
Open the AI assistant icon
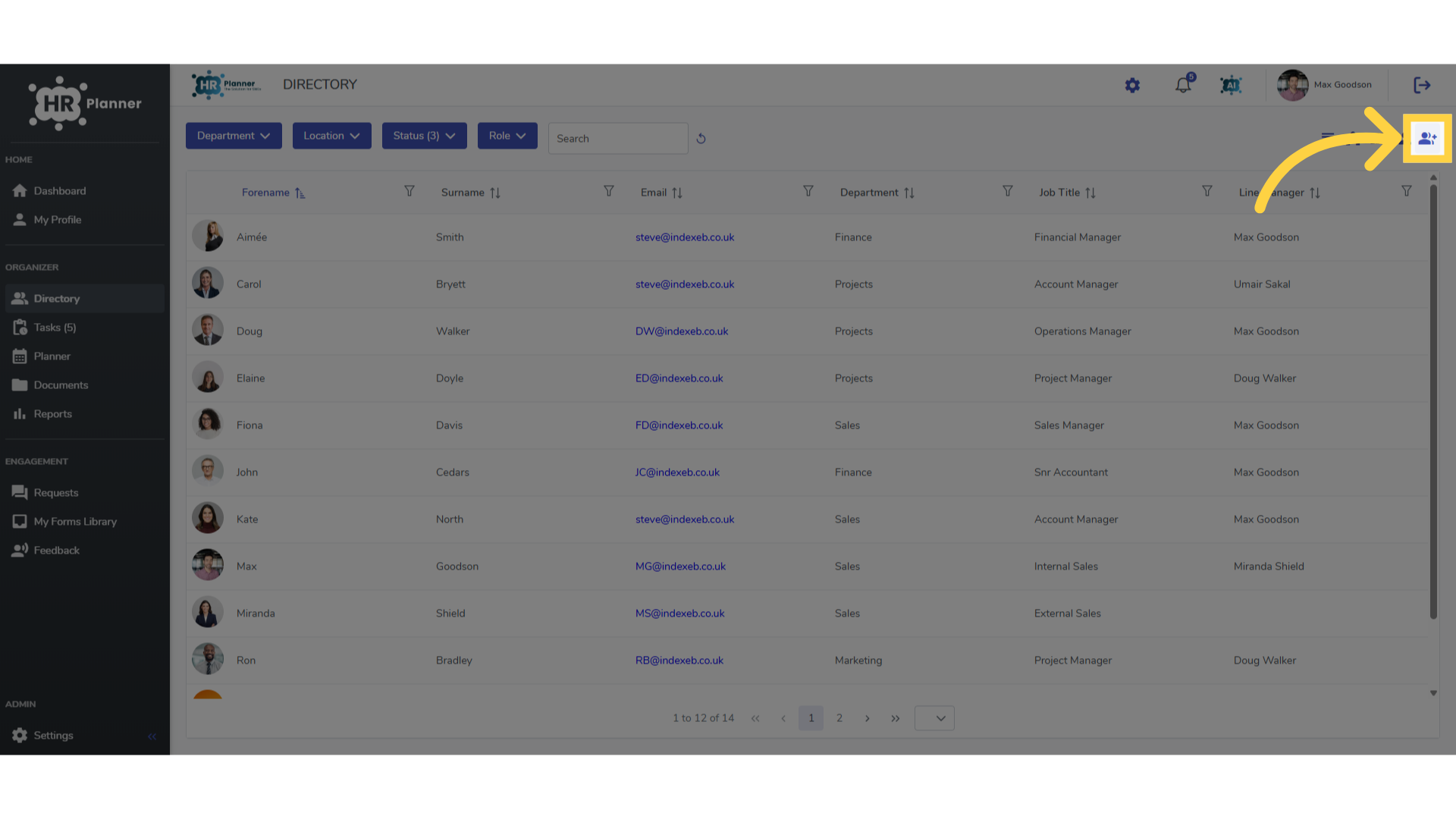tap(1231, 85)
